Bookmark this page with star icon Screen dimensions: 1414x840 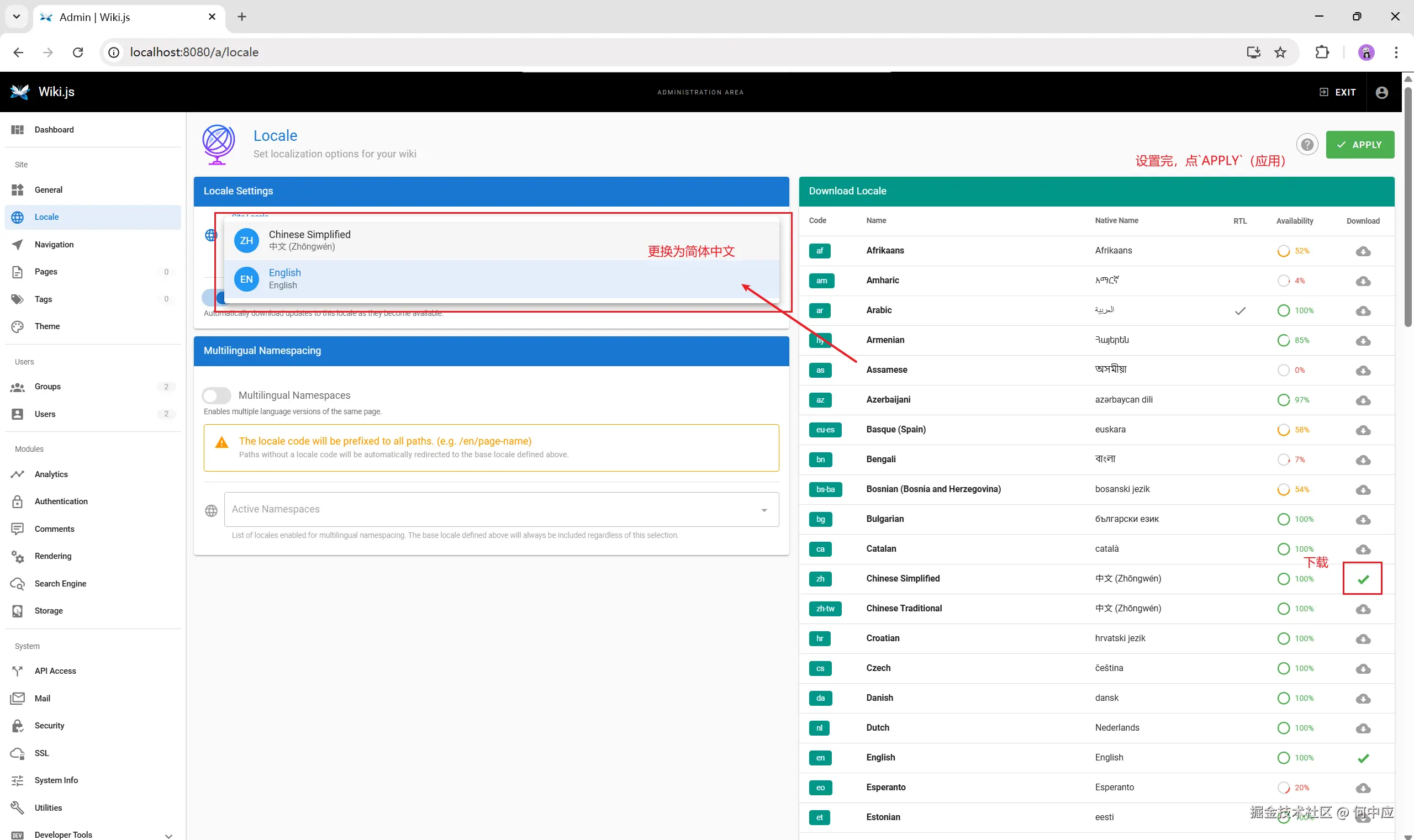(1280, 52)
